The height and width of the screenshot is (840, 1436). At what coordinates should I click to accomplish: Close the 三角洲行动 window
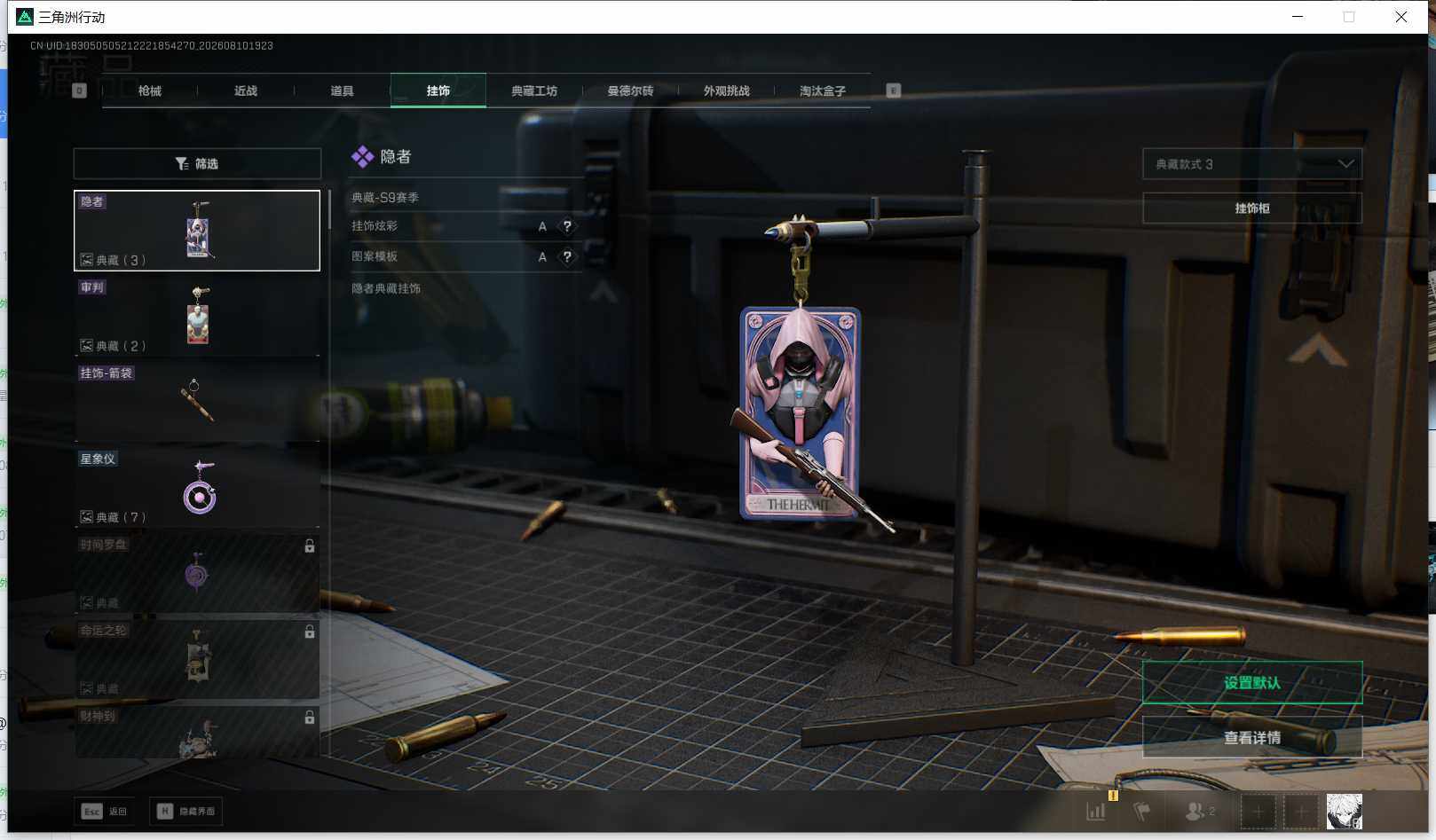1401,17
